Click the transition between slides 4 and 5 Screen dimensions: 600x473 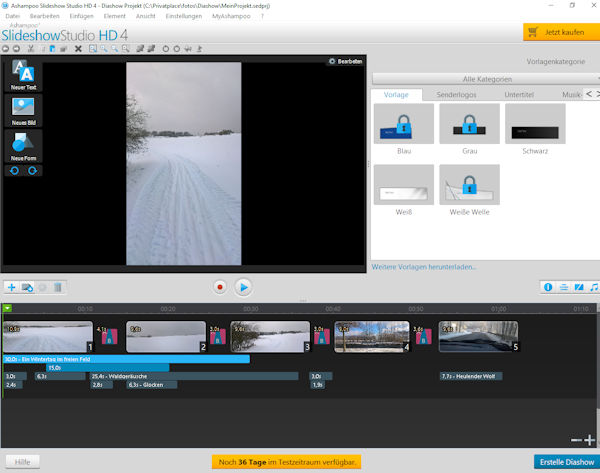pos(424,336)
